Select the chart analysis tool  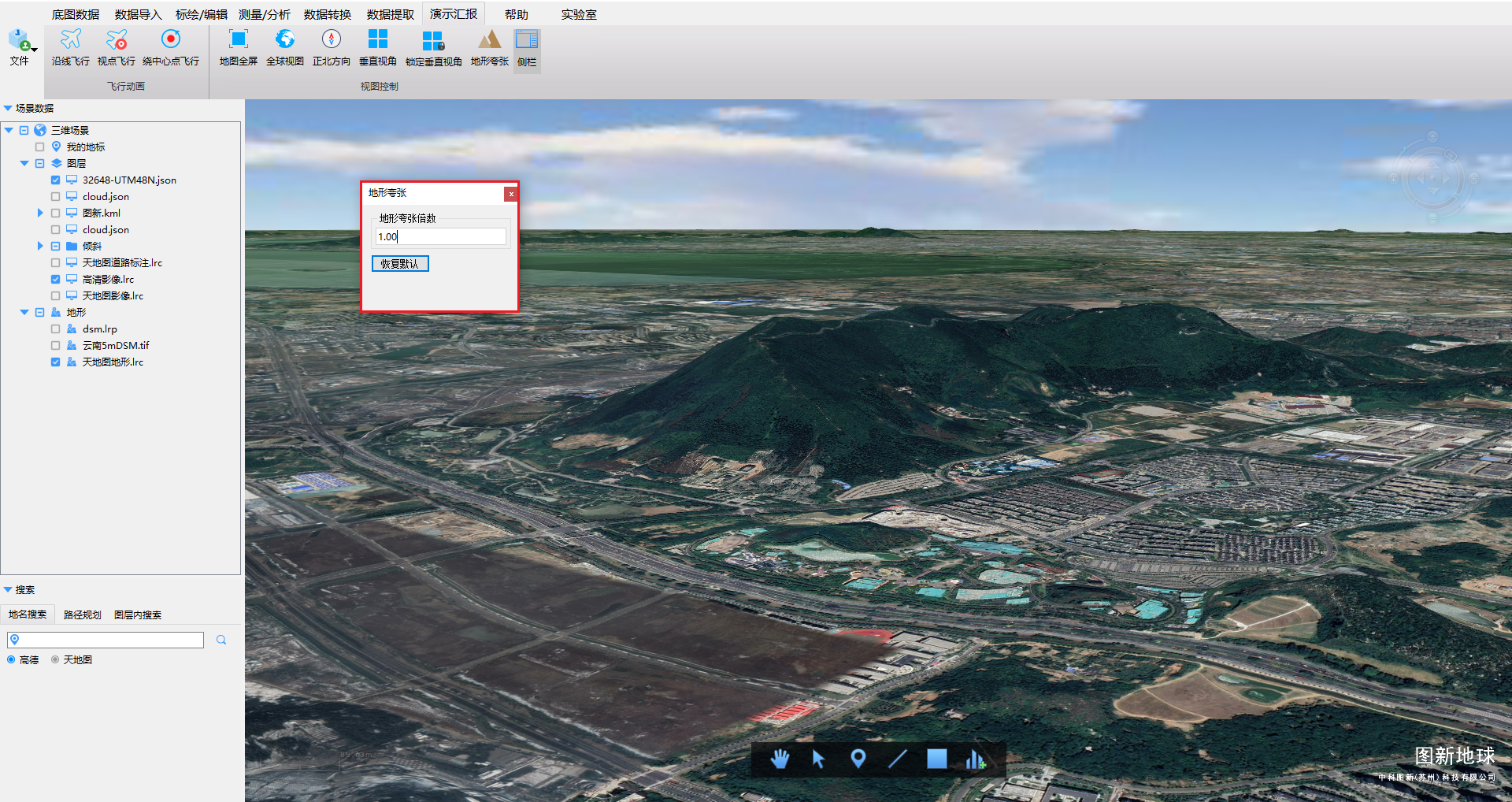click(975, 759)
